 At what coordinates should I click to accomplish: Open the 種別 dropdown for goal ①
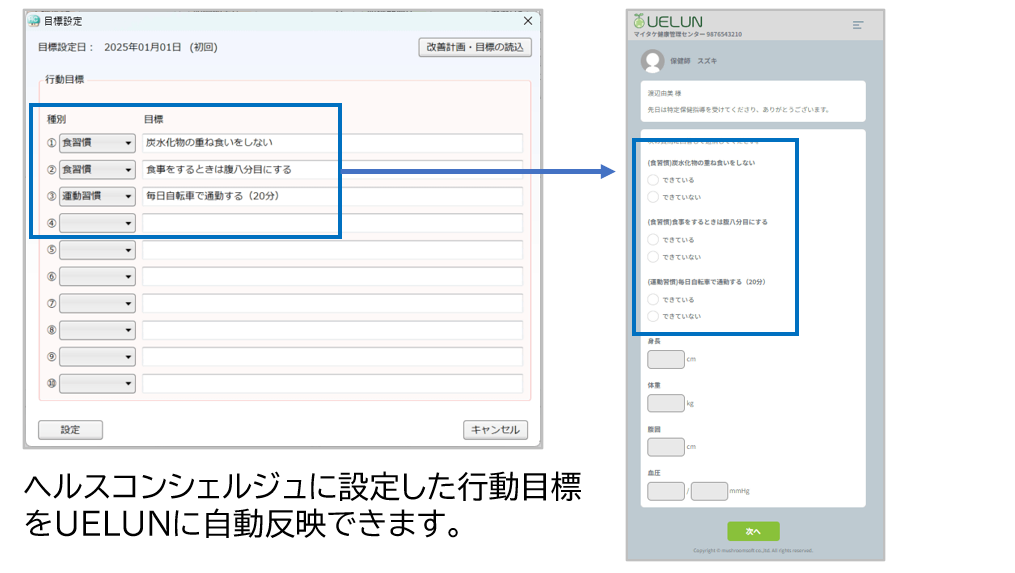click(96, 143)
